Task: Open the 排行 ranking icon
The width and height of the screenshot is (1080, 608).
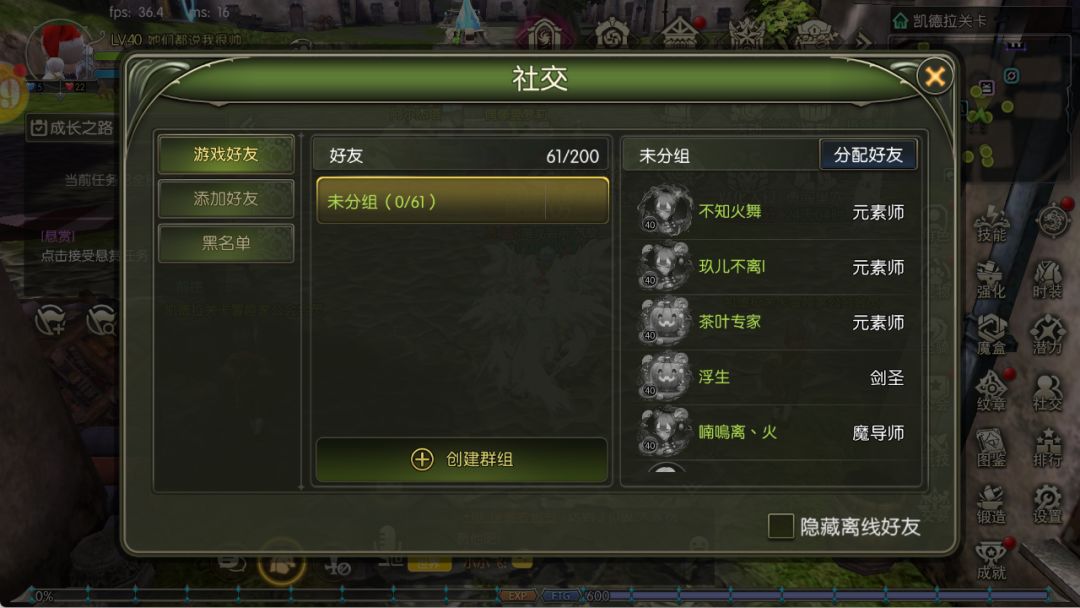Action: [x=1048, y=448]
